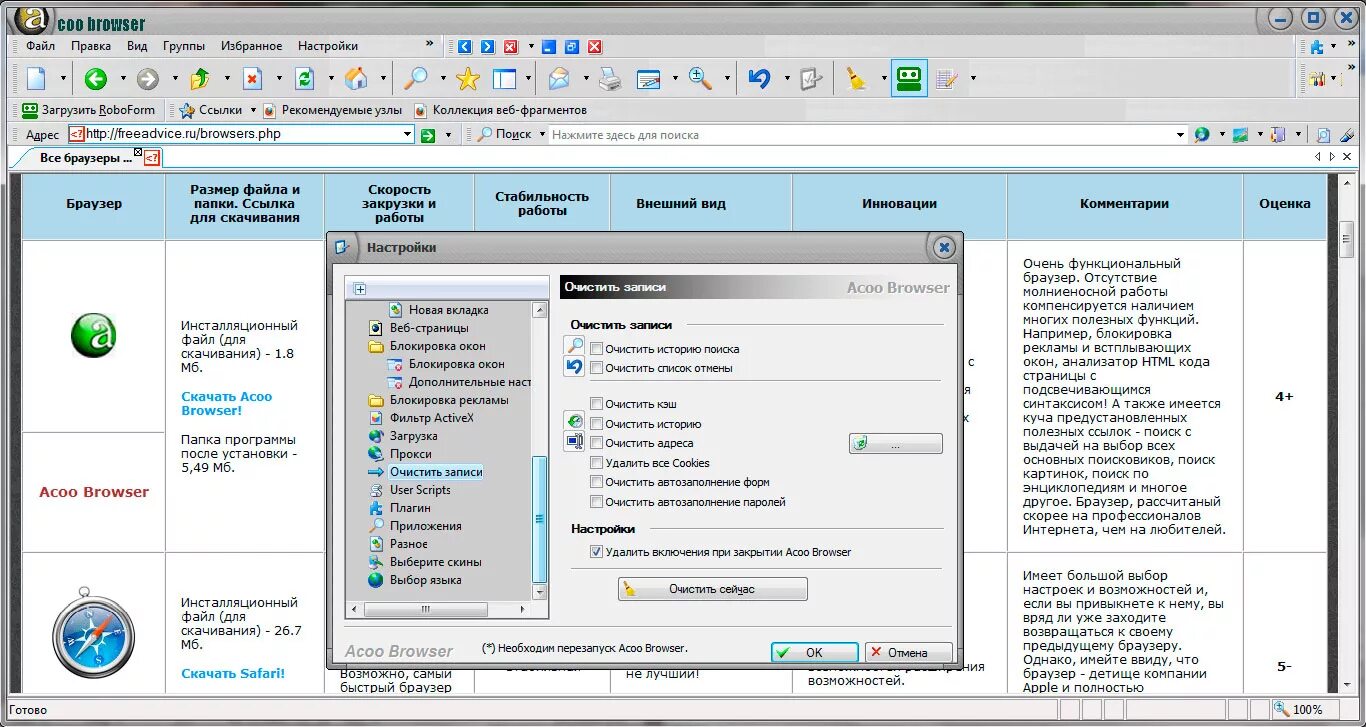Check Очистить автозаполнение форм
The height and width of the screenshot is (727, 1366).
(597, 482)
